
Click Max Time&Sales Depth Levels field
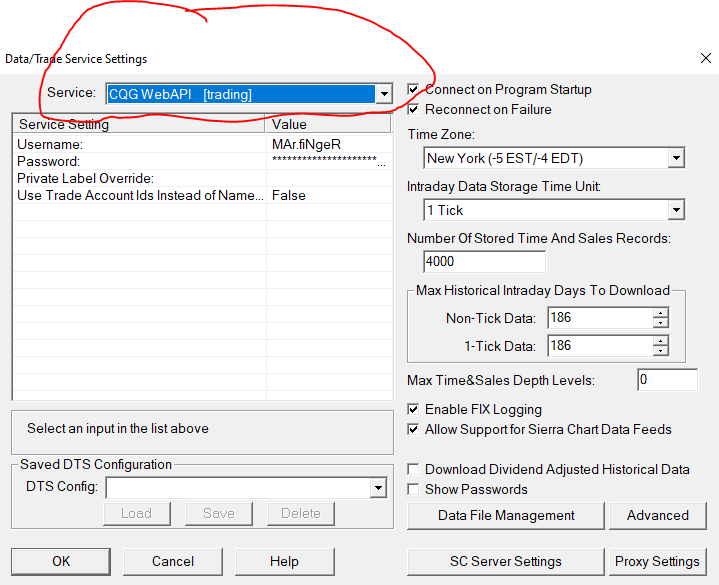668,380
